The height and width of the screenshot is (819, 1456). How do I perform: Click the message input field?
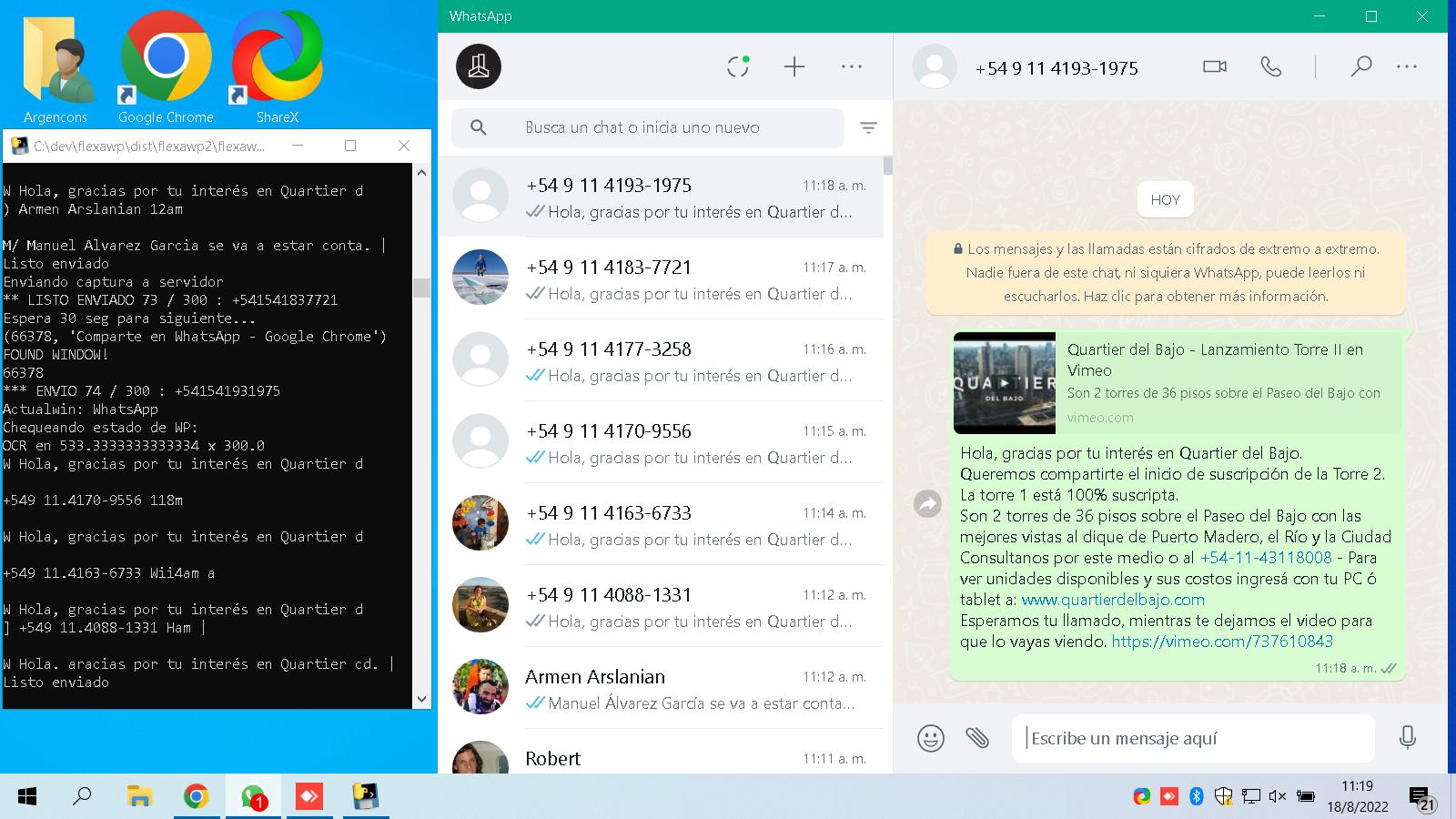pos(1193,738)
